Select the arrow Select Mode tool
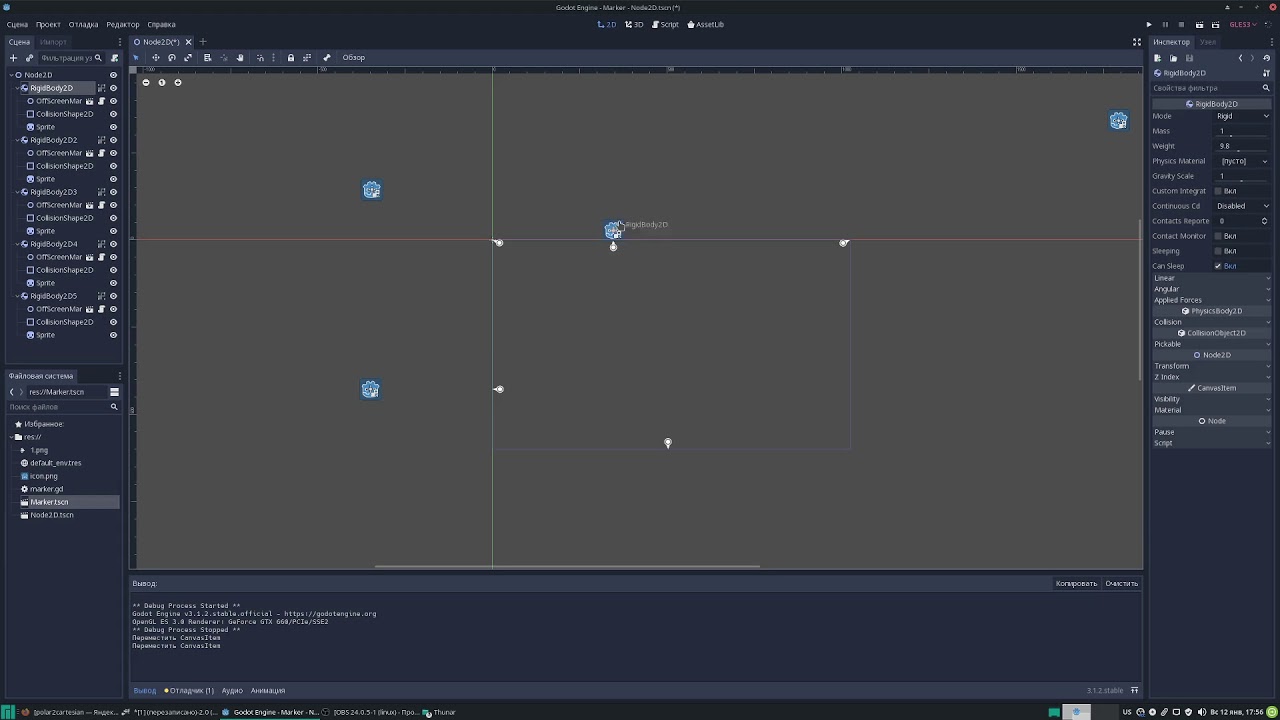Screen dimensions: 1280x720 pos(137,58)
